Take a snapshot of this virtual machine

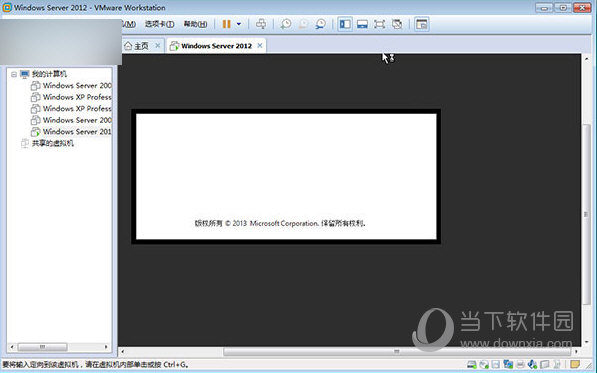point(286,24)
